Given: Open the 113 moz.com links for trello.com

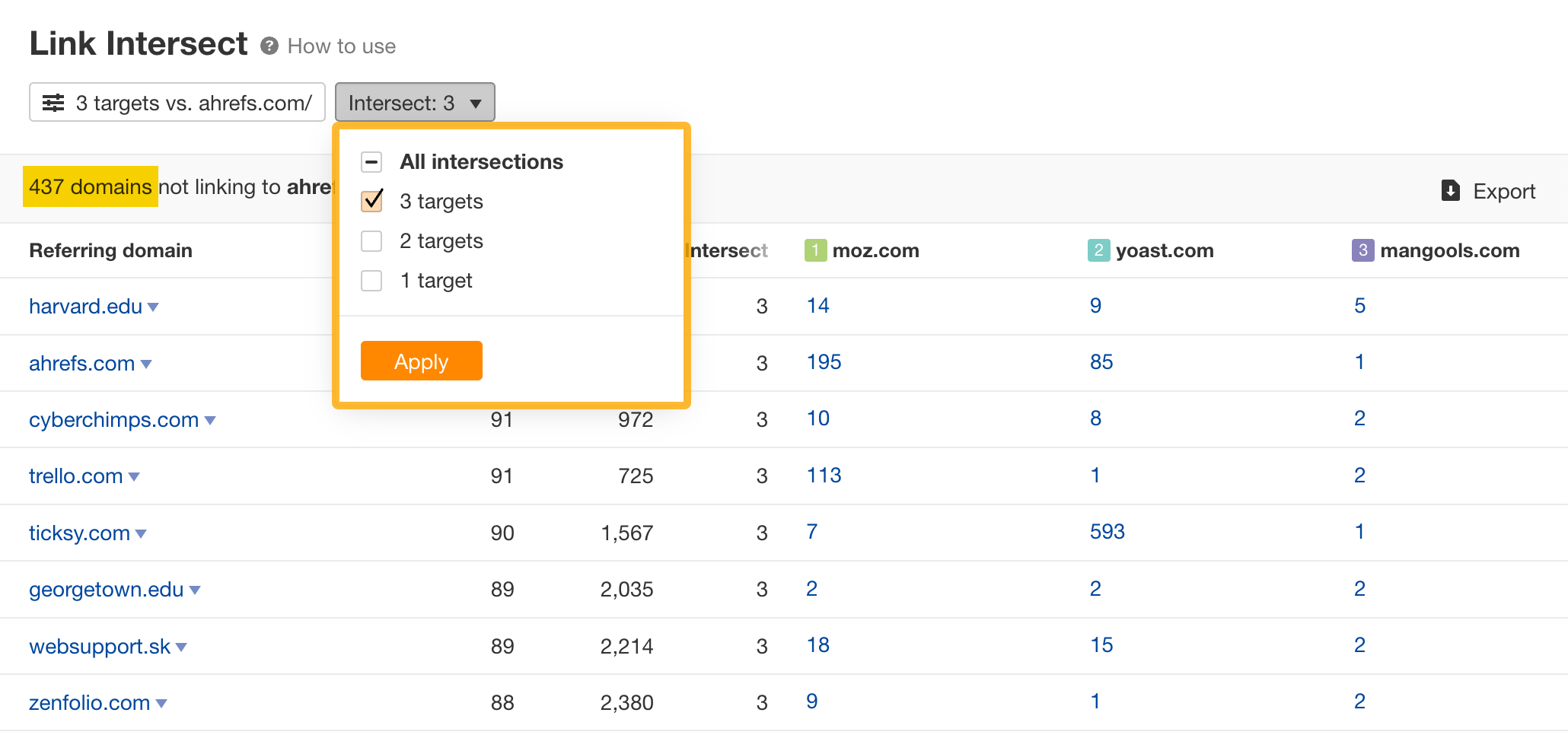Looking at the screenshot, I should [x=824, y=476].
